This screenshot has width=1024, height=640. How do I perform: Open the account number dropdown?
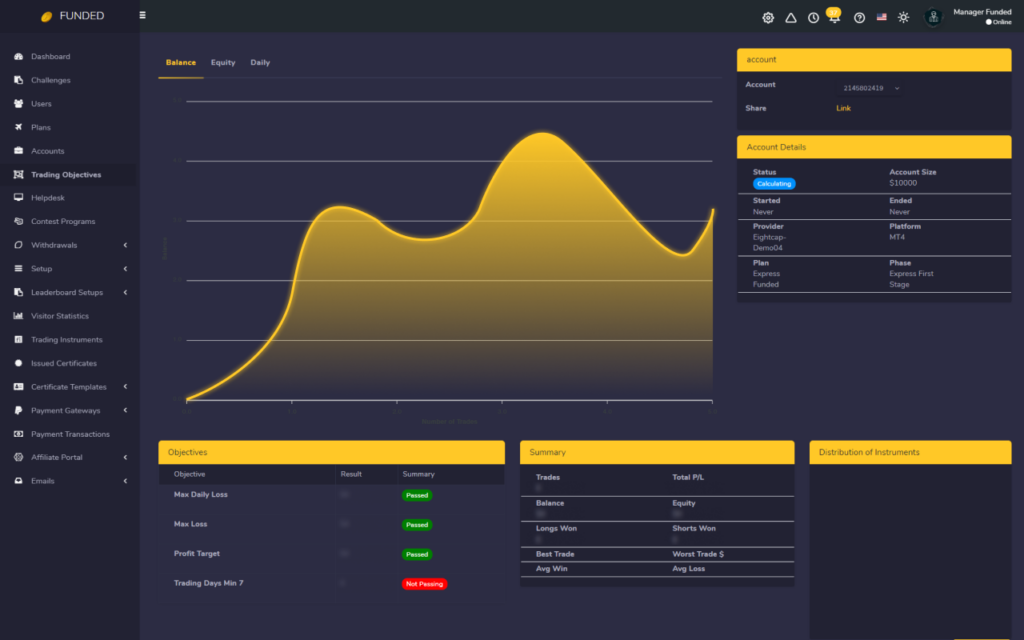870,88
